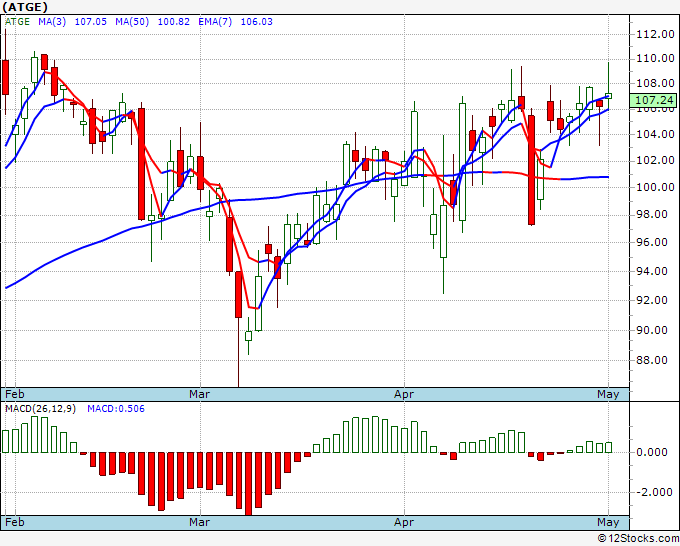Screen dimensions: 680x546
Task: Select the EMA(7) legend label
Action: [x=215, y=21]
